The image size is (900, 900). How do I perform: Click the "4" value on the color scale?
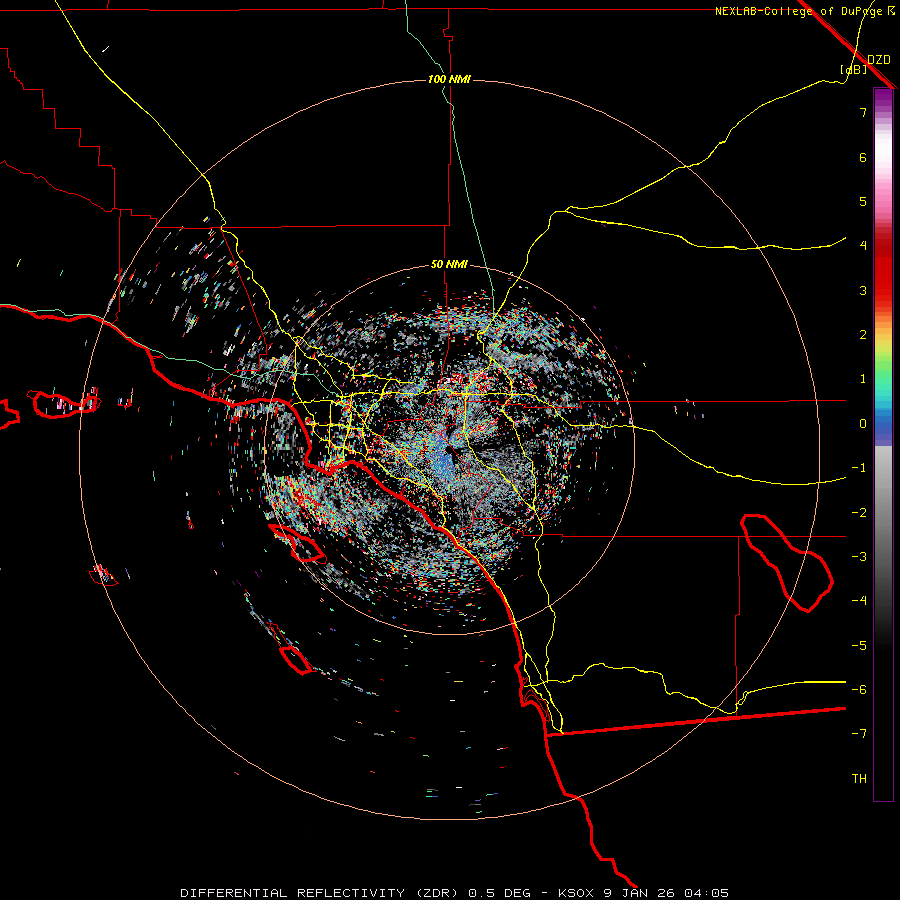pyautogui.click(x=863, y=246)
